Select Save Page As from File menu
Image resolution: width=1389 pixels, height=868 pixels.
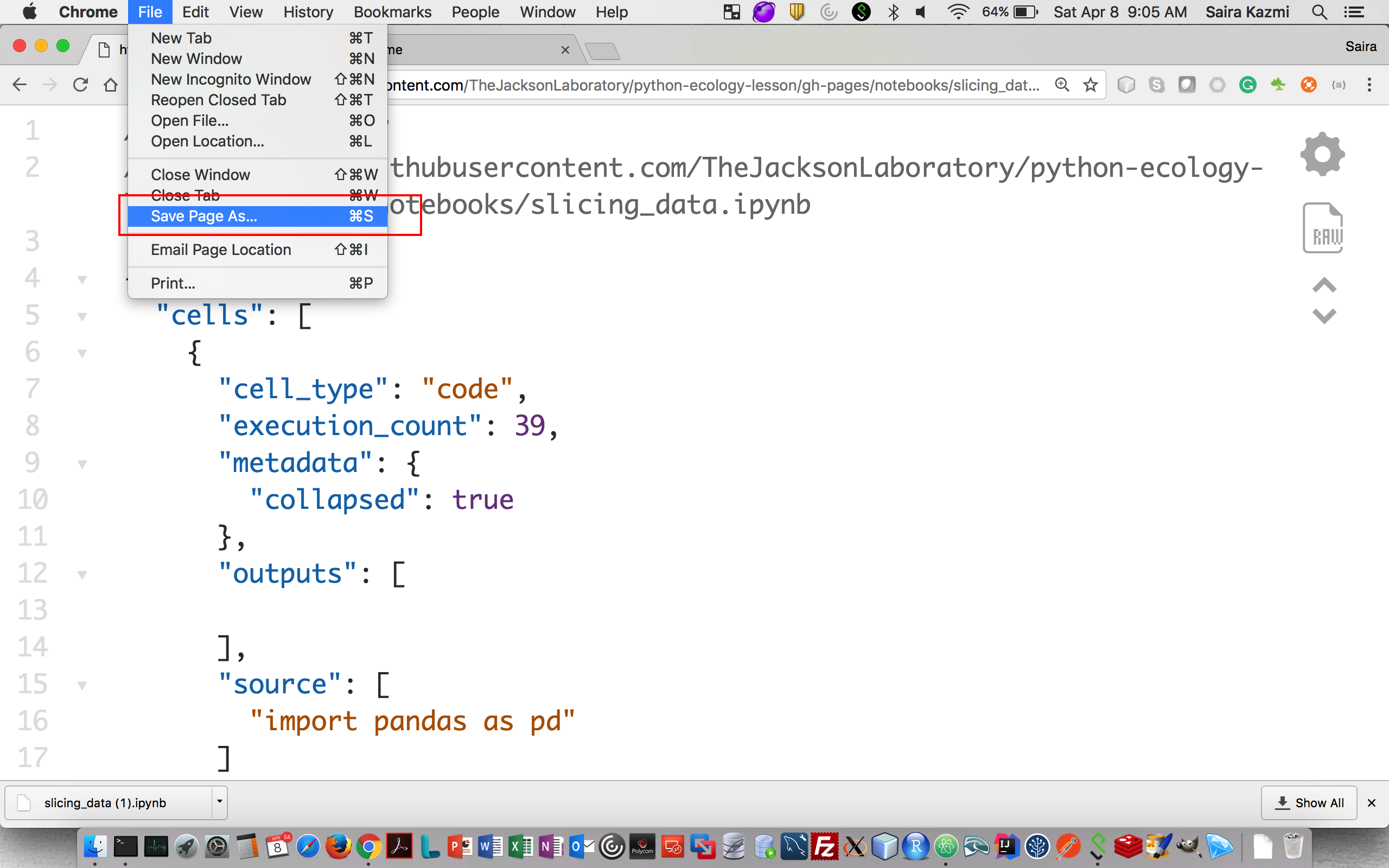(x=204, y=216)
